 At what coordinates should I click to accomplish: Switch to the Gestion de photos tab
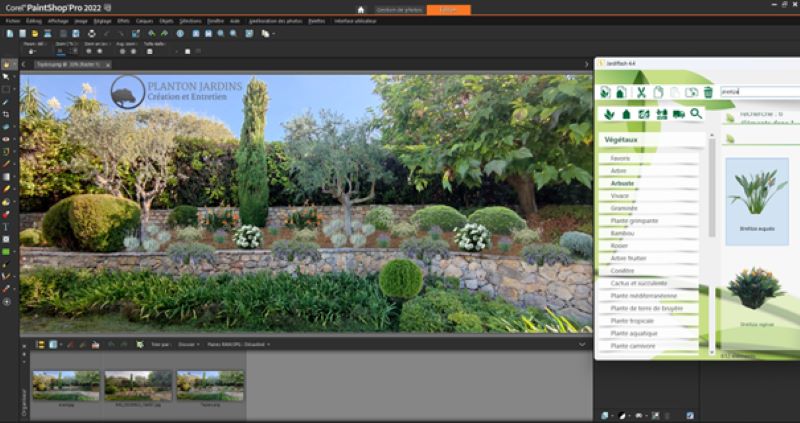(400, 9)
